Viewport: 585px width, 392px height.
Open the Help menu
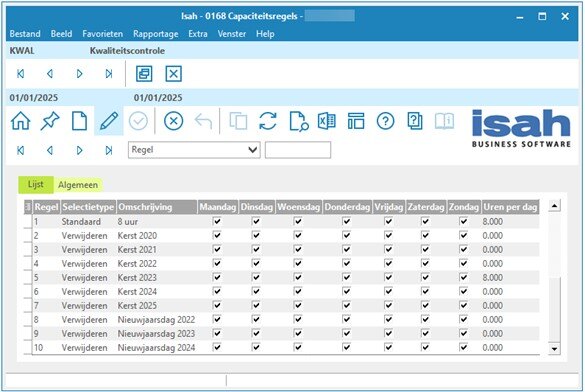(x=265, y=34)
